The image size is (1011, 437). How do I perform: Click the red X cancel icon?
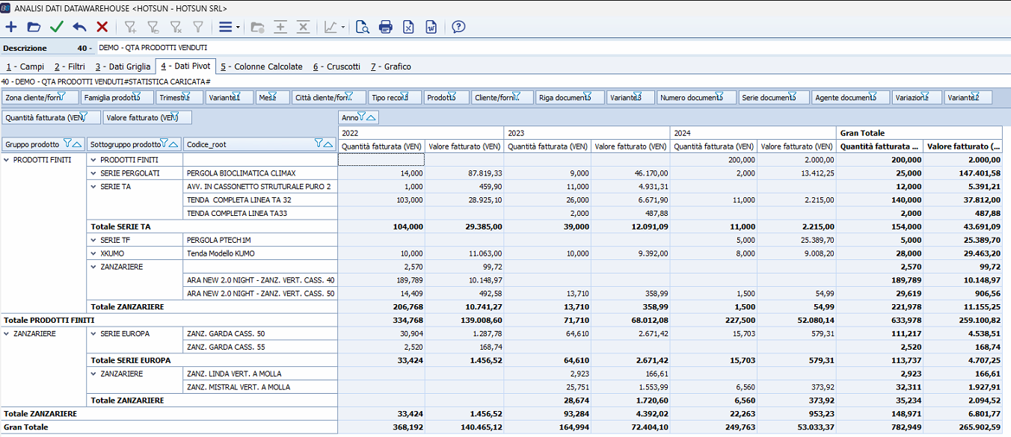coord(102,27)
